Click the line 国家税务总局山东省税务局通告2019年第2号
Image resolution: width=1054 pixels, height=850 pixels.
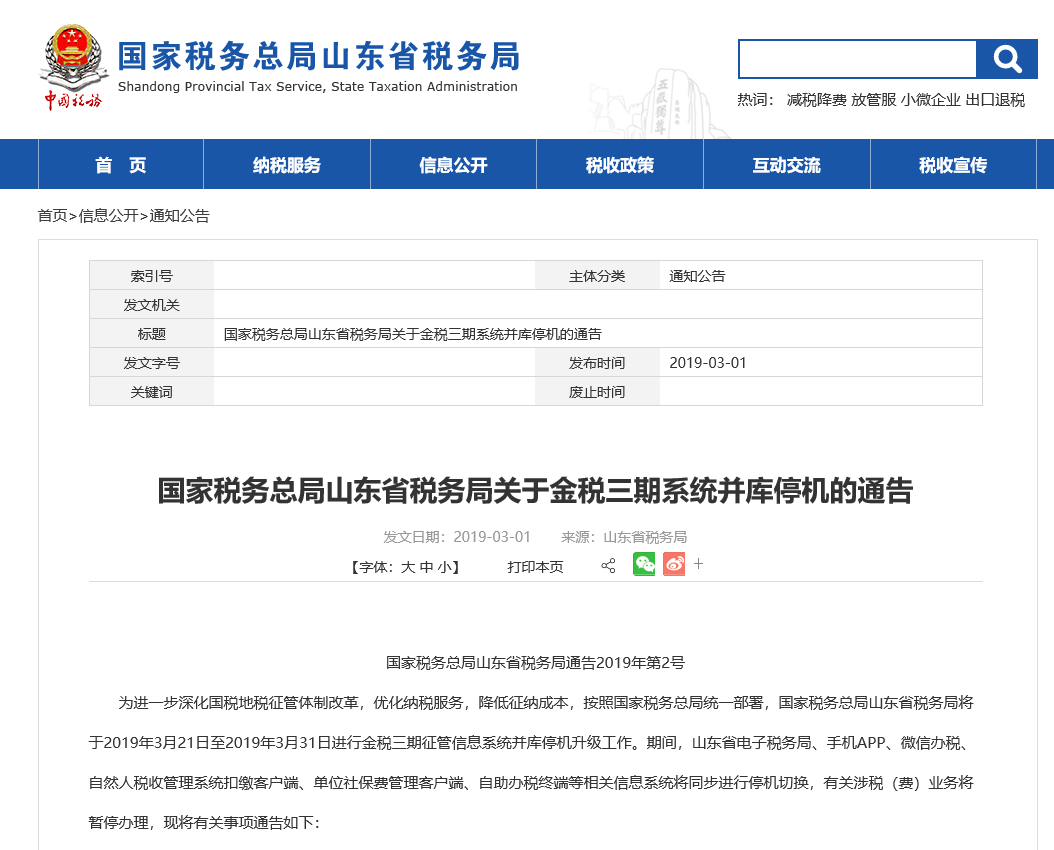coord(535,663)
